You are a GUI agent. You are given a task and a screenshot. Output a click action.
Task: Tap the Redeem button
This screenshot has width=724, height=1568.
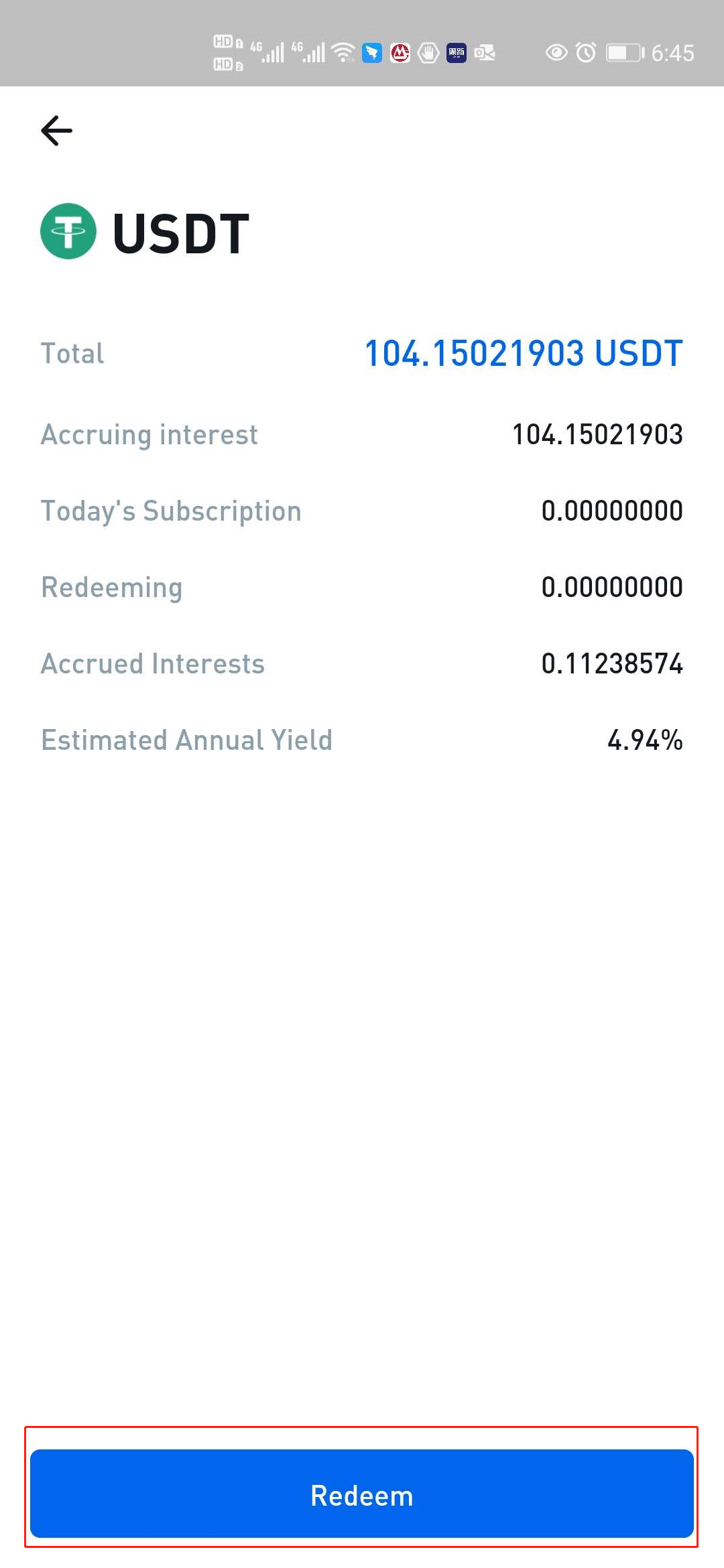[x=362, y=1494]
